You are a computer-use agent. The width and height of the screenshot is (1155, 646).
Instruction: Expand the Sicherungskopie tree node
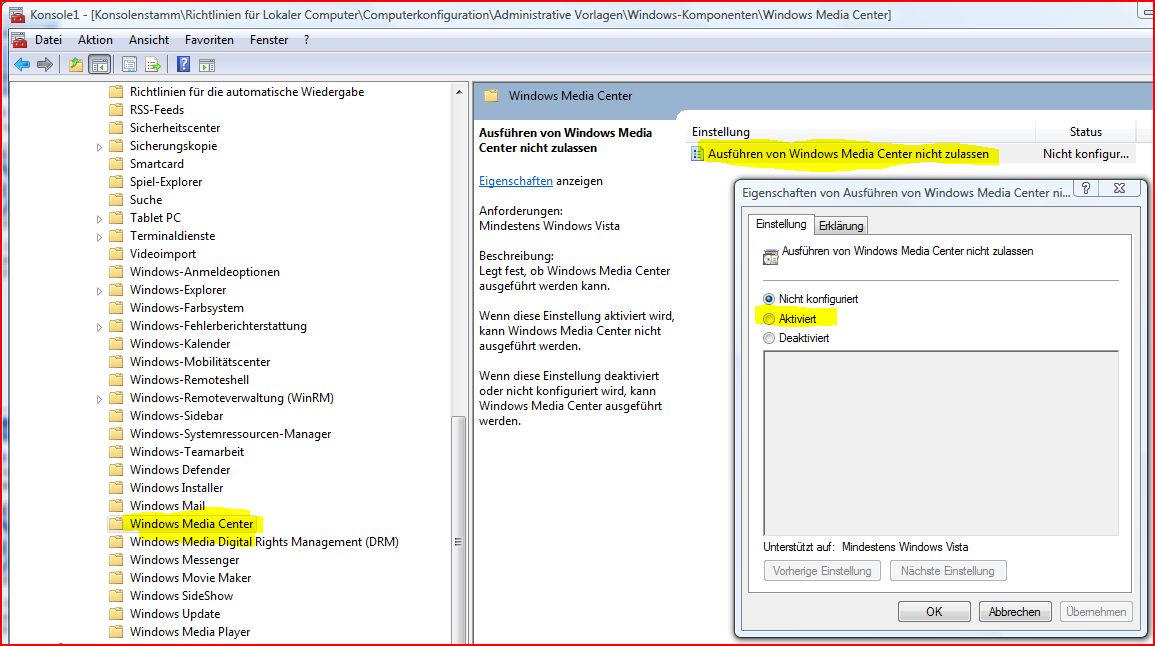click(99, 147)
